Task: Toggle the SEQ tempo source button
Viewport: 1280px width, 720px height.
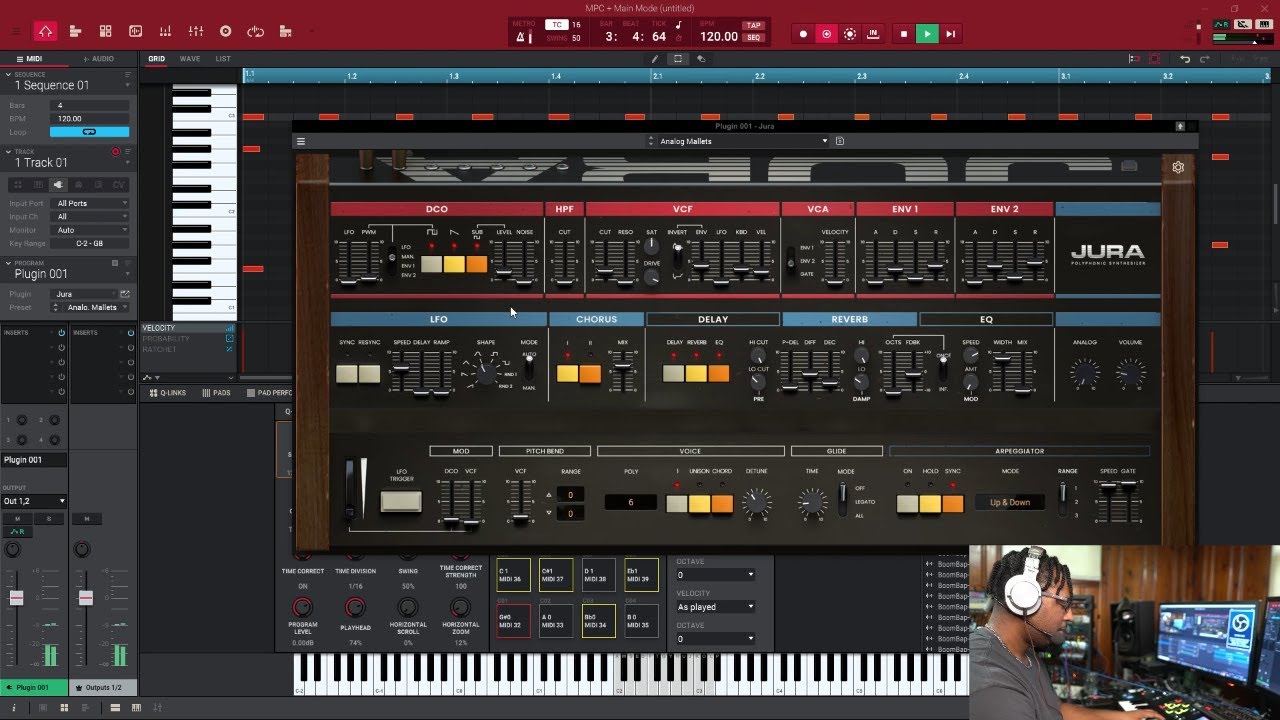Action: click(753, 37)
